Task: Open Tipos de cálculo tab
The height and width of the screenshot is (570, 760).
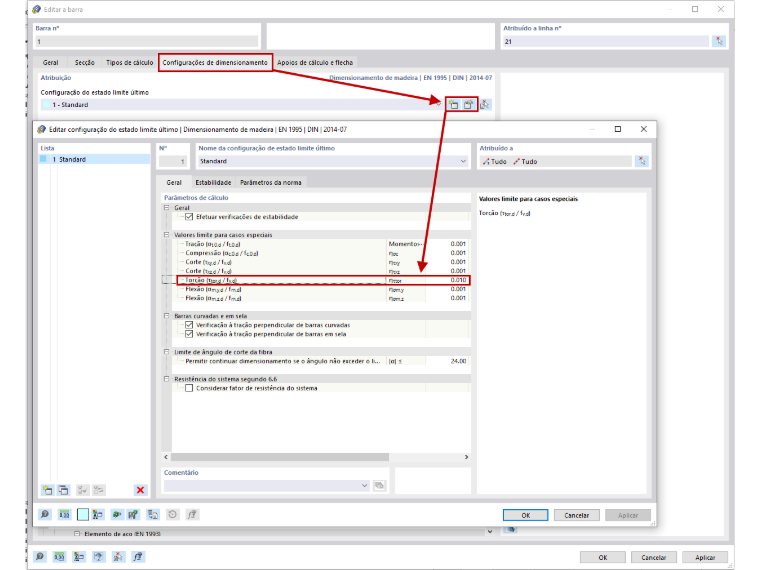Action: 129,63
